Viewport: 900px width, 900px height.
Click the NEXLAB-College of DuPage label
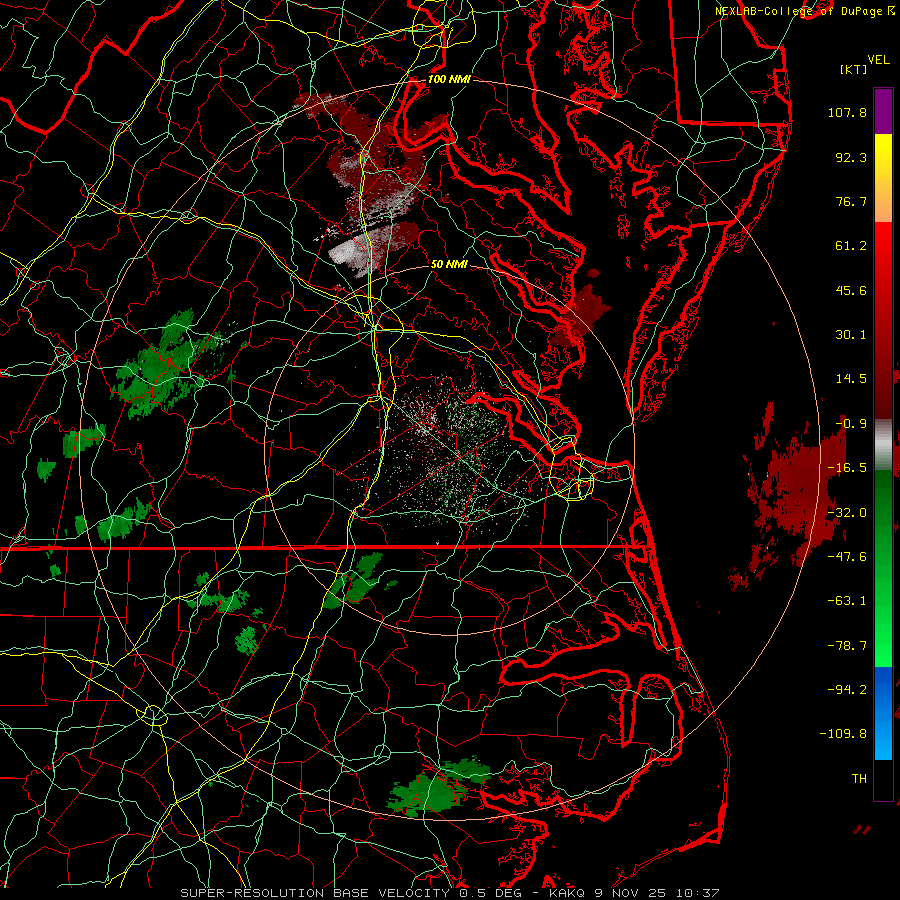pyautogui.click(x=800, y=11)
